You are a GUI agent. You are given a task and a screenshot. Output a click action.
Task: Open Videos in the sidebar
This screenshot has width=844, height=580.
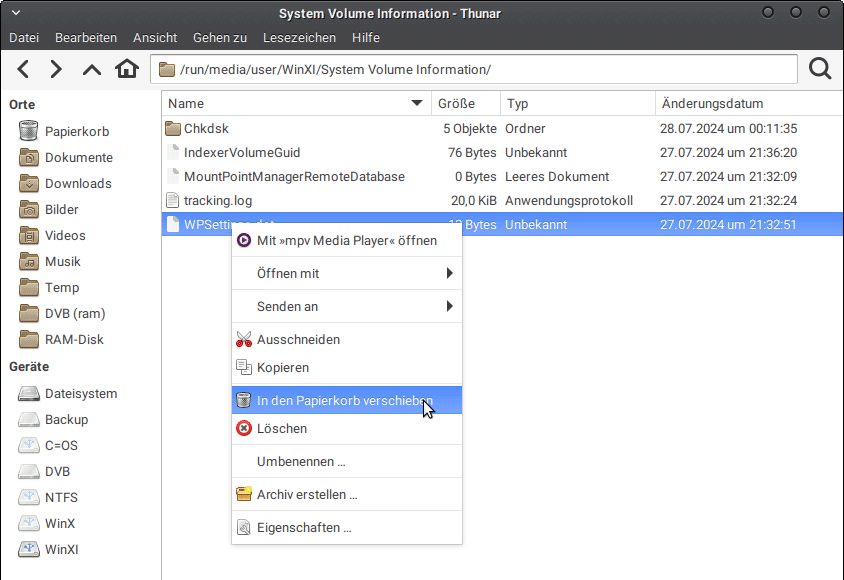(x=52, y=236)
